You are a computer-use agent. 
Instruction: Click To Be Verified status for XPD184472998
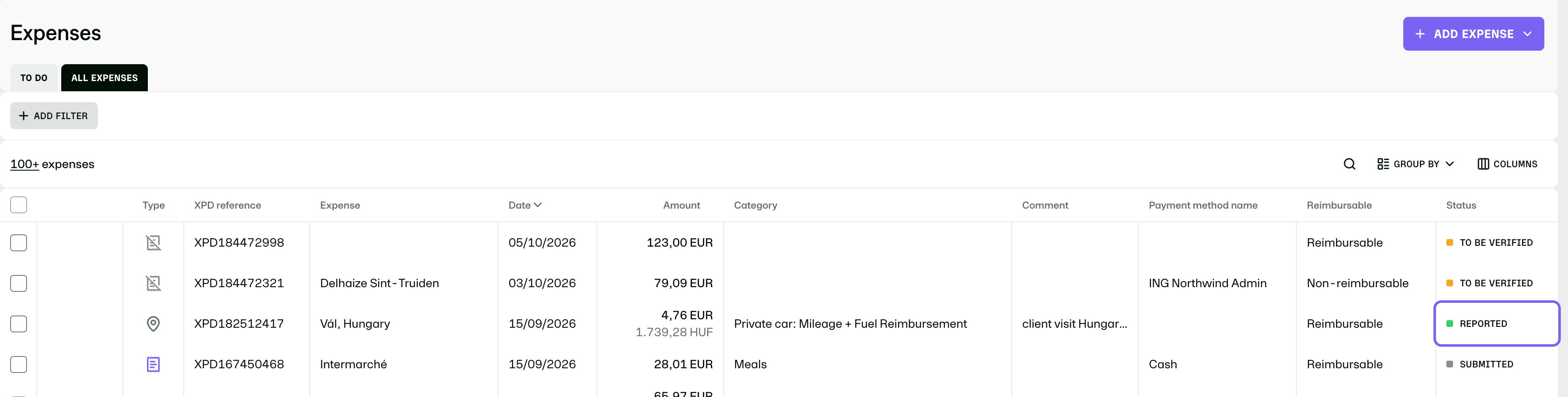point(1489,242)
